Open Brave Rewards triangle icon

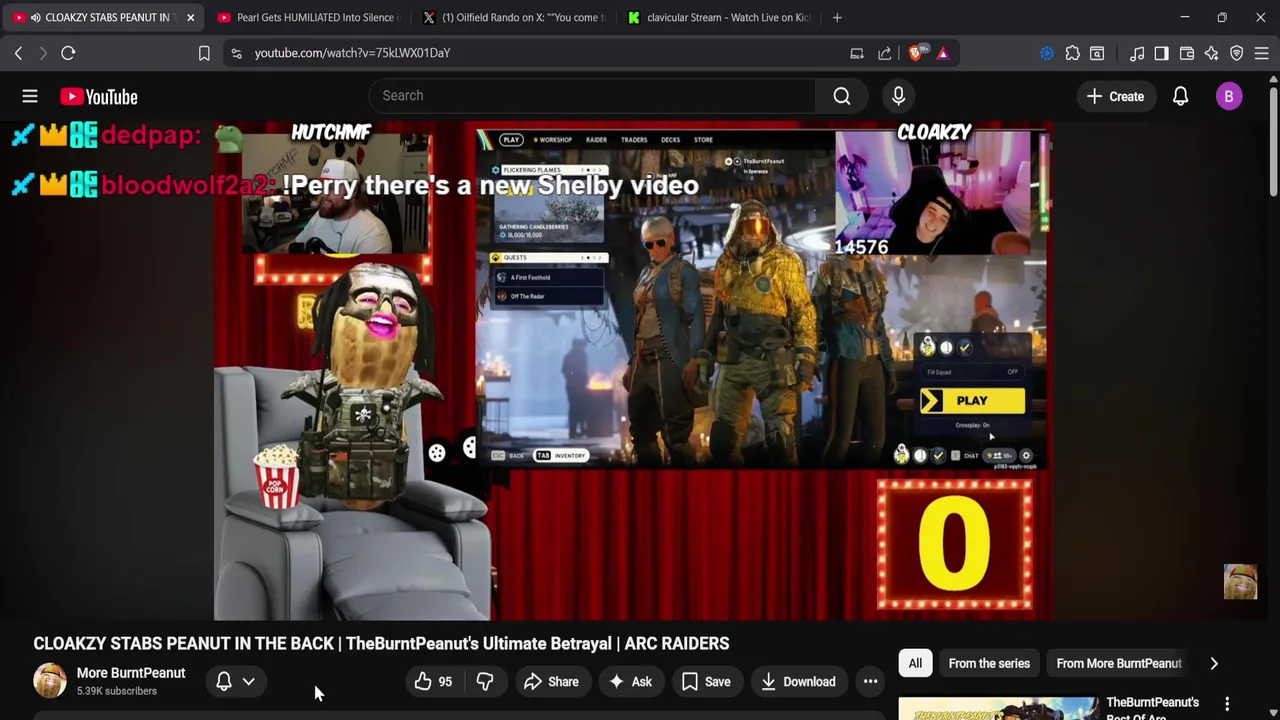(943, 53)
